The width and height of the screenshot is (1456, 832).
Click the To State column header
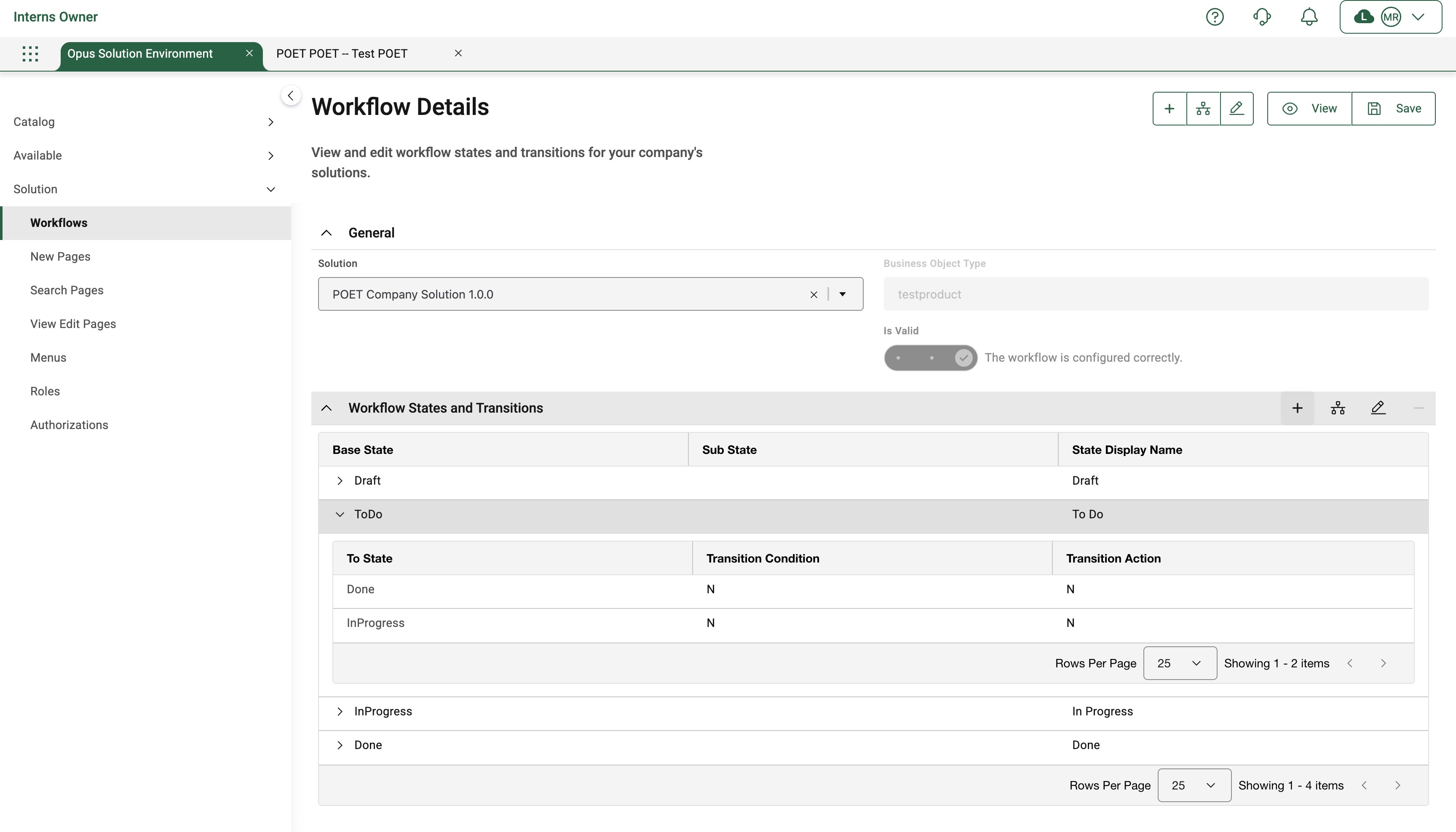(512, 559)
